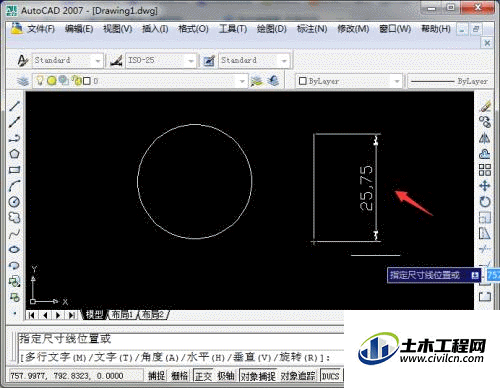Image resolution: width=500 pixels, height=388 pixels.
Task: Select the Polygon draw tool
Action: pyautogui.click(x=14, y=154)
